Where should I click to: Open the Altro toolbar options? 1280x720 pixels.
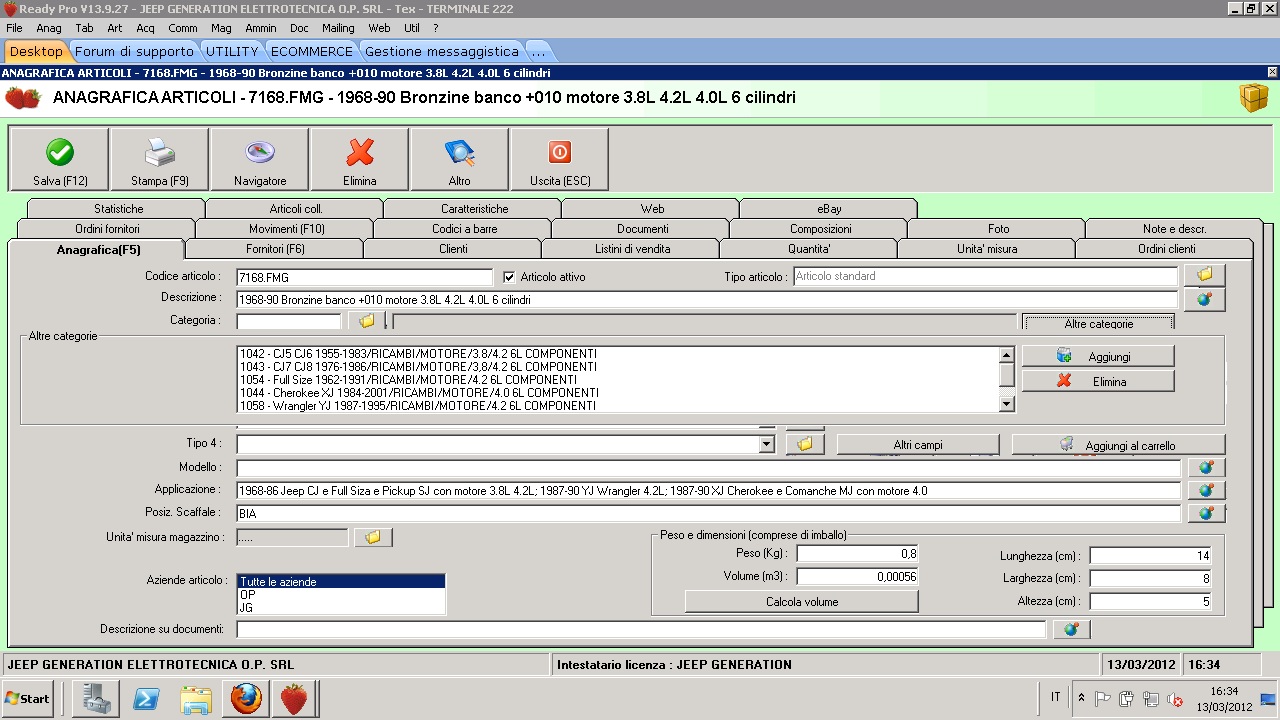(460, 159)
